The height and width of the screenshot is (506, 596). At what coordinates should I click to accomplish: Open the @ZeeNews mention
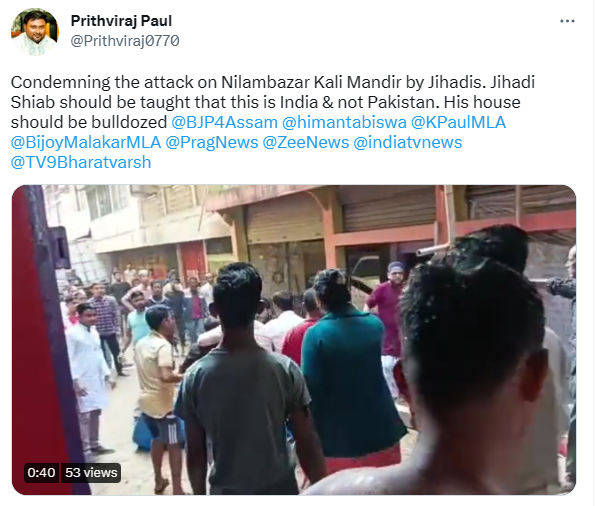click(306, 142)
